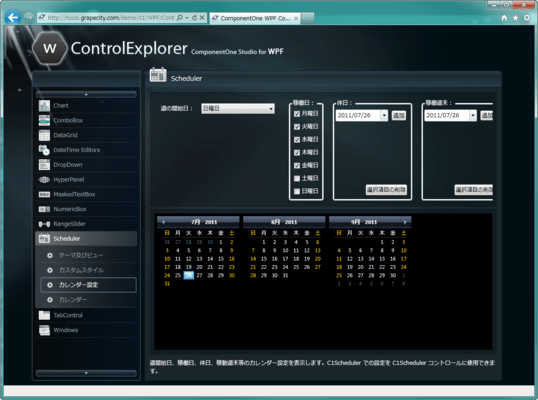Switch to the ComponentOne WPF browser tab

(255, 18)
